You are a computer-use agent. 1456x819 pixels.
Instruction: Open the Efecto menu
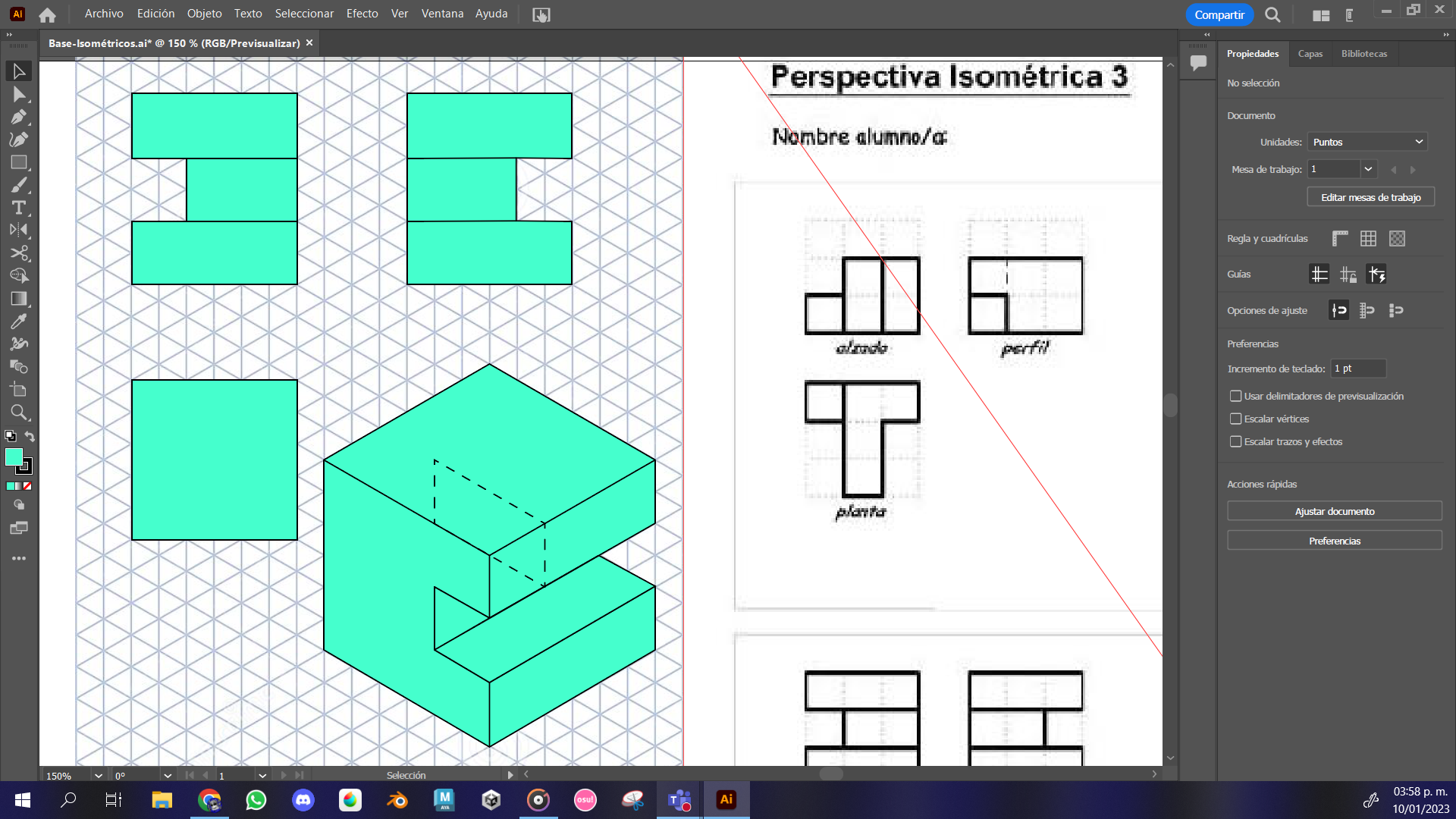tap(362, 14)
